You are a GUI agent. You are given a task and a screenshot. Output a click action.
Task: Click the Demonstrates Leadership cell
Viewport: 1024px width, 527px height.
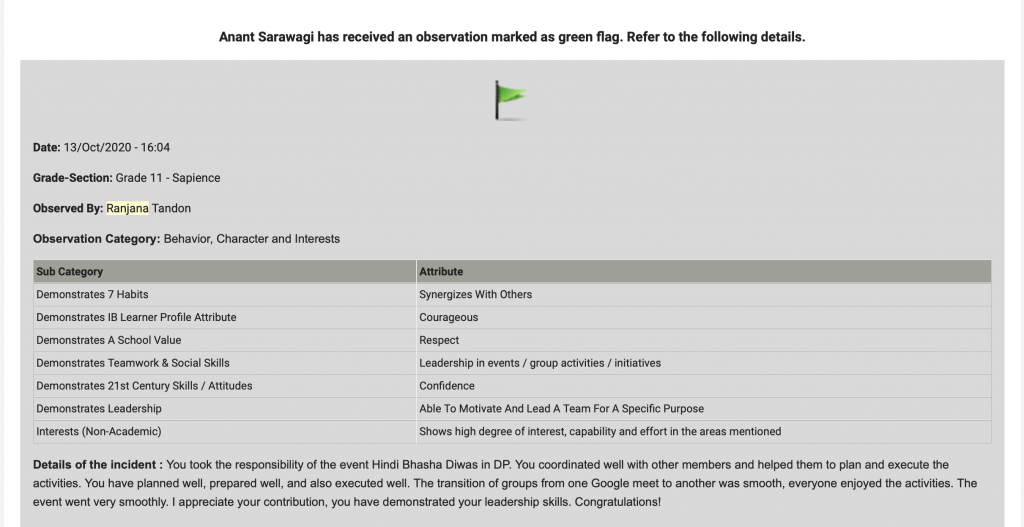coord(225,409)
